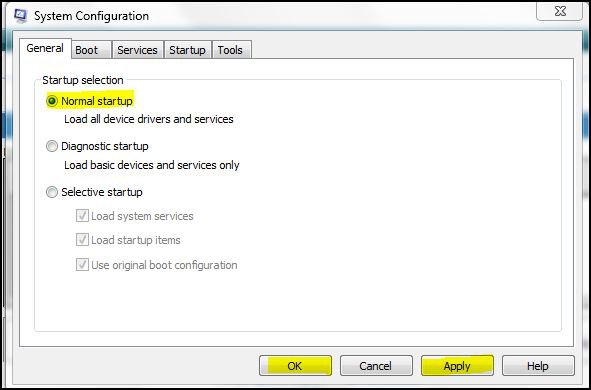Switch to the Services tab
The width and height of the screenshot is (591, 390).
[x=137, y=50]
